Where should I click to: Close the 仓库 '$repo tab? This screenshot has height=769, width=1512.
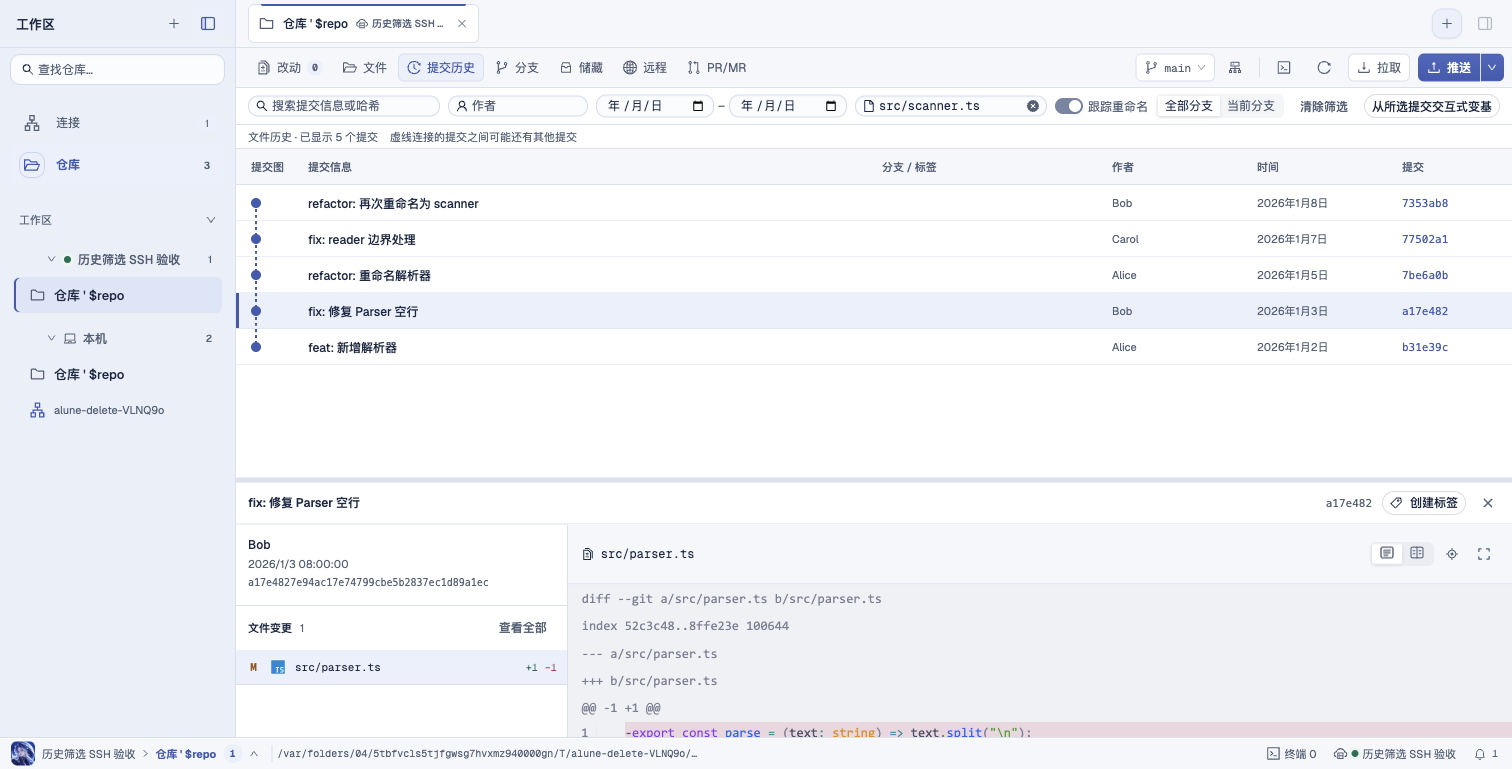point(461,23)
